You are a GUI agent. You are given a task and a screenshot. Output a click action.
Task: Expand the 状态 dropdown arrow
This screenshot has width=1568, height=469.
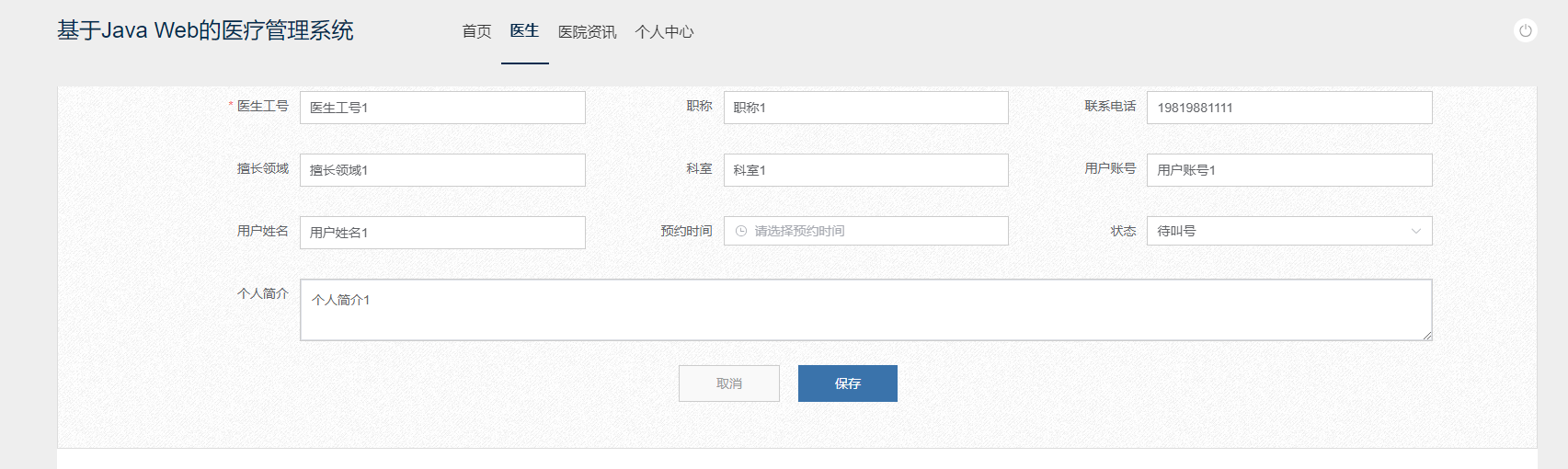[x=1415, y=231]
